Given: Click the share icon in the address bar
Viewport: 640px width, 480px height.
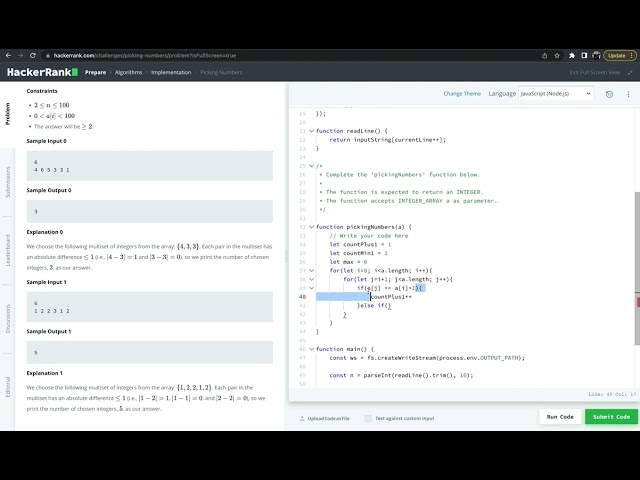Looking at the screenshot, I should 544,56.
